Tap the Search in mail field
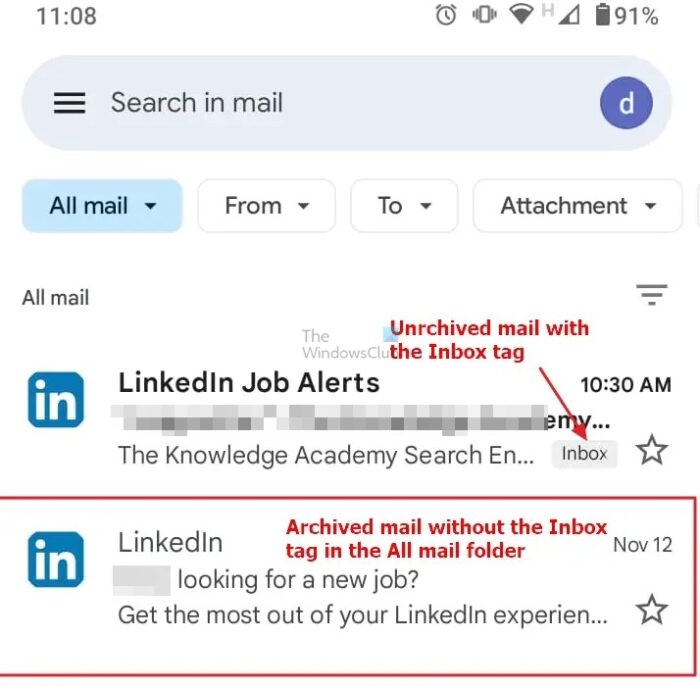Screen dimensions: 700x686 coord(300,103)
